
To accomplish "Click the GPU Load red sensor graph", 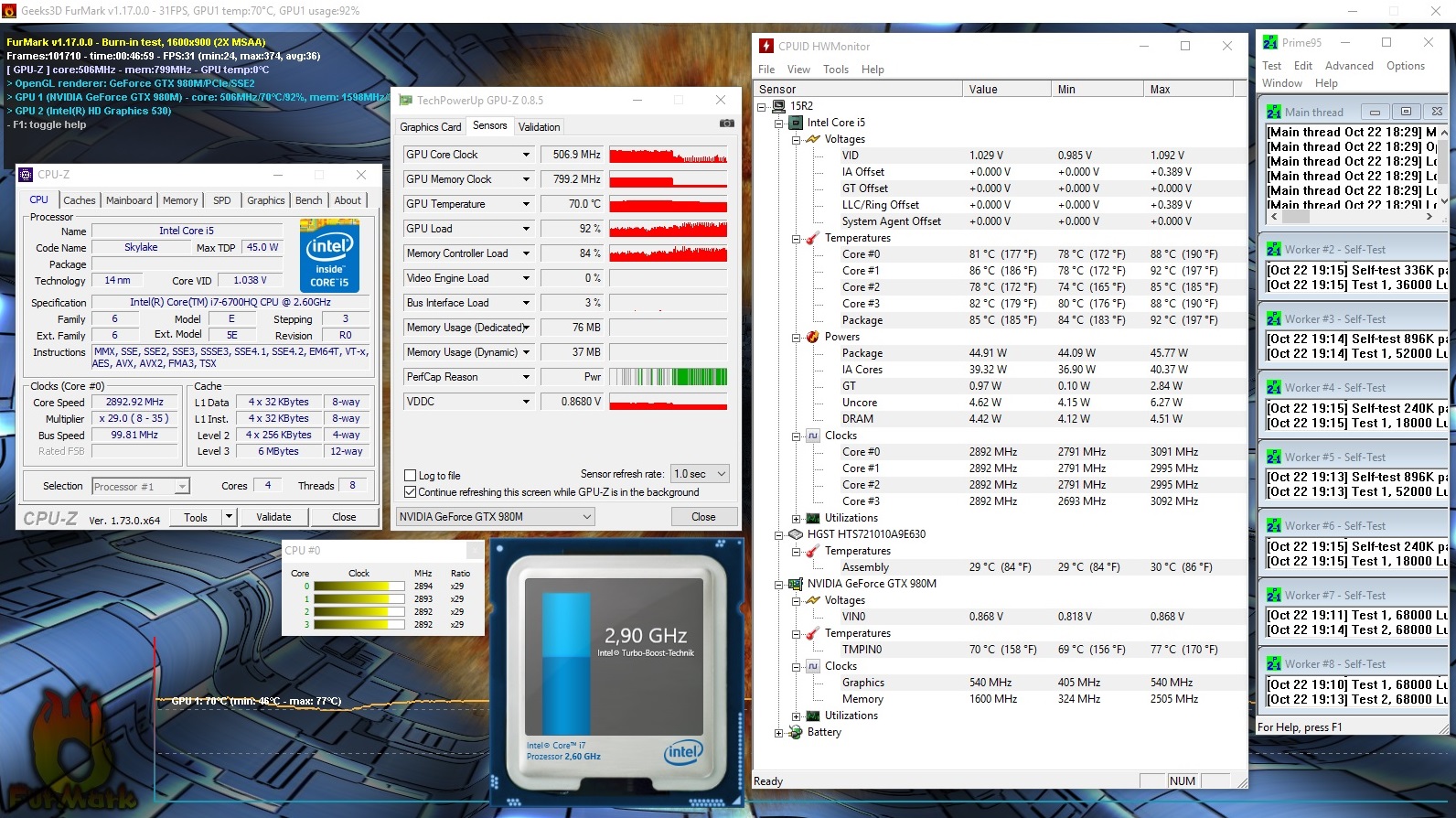I will pos(669,229).
